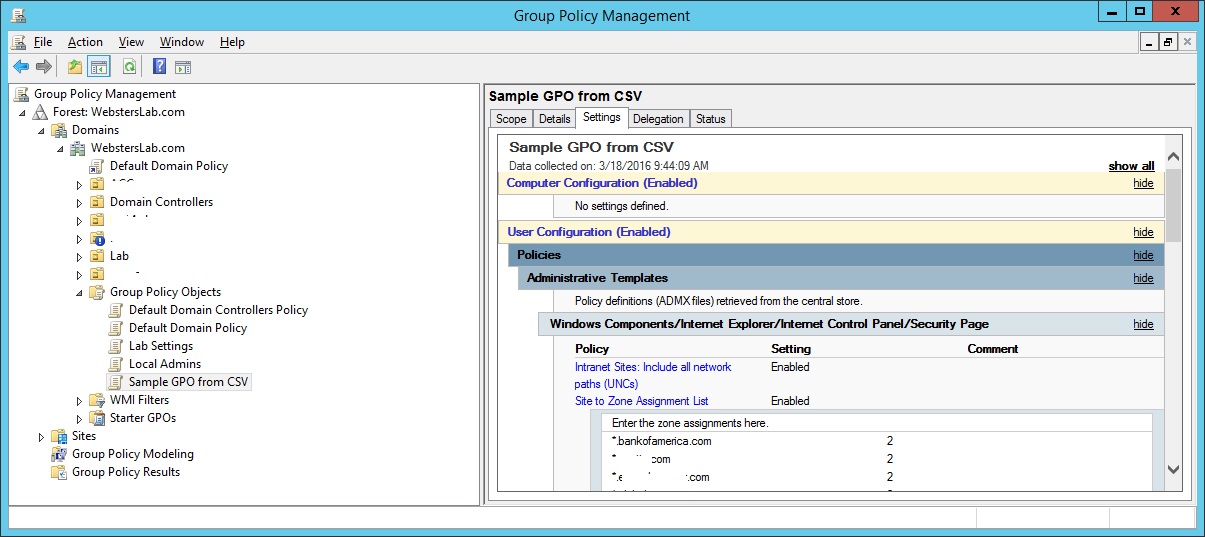Open the Action menu
The height and width of the screenshot is (537, 1205).
click(x=85, y=42)
